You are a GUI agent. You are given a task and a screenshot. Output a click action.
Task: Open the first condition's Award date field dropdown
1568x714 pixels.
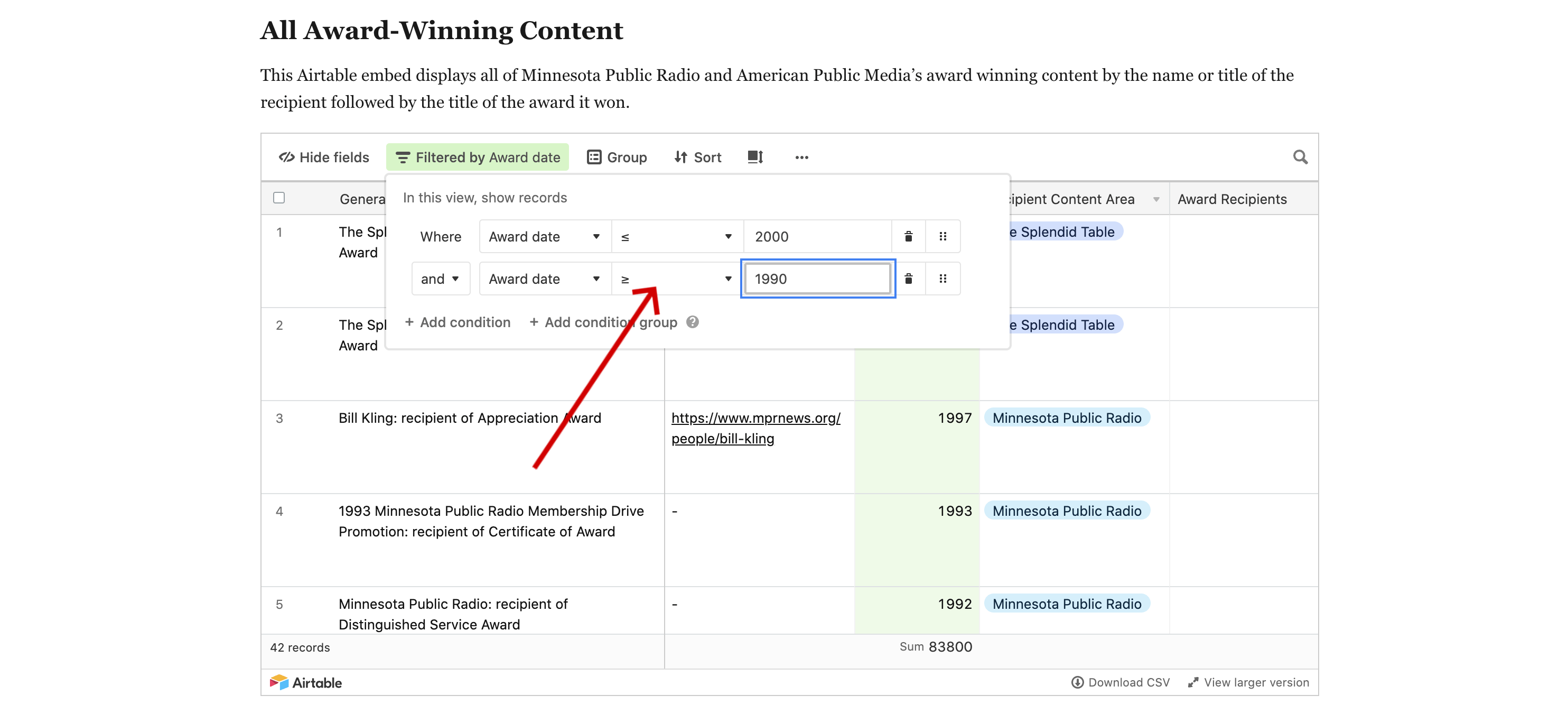[x=545, y=236]
